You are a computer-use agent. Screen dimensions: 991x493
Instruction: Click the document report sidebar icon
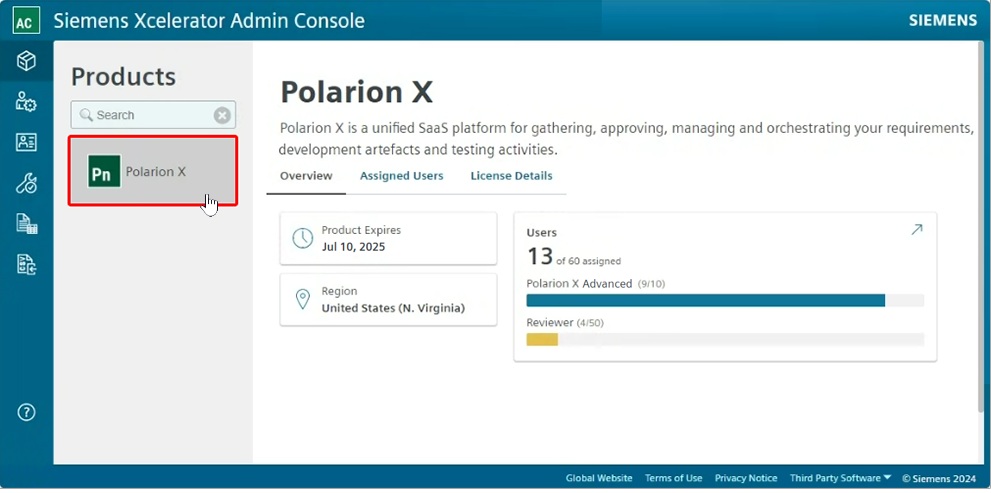27,224
